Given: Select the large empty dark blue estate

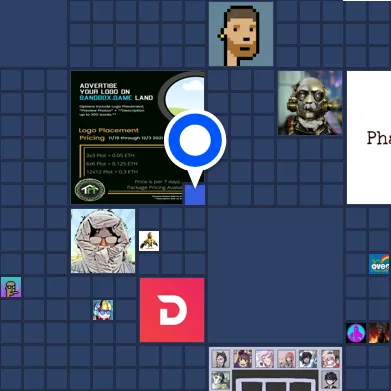Looking at the screenshot, I should click(276, 275).
